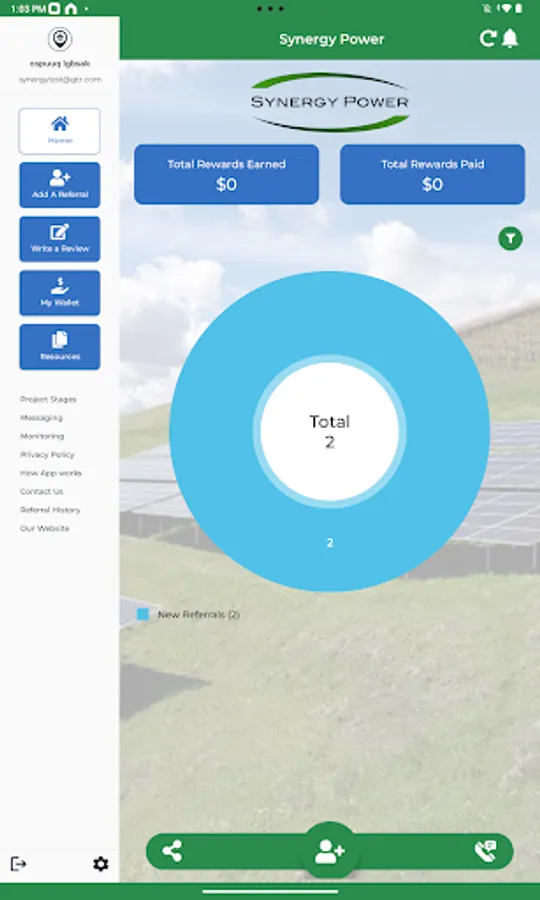This screenshot has height=900, width=540.
Task: Tap the New Referrals (2) legend label
Action: click(x=199, y=614)
